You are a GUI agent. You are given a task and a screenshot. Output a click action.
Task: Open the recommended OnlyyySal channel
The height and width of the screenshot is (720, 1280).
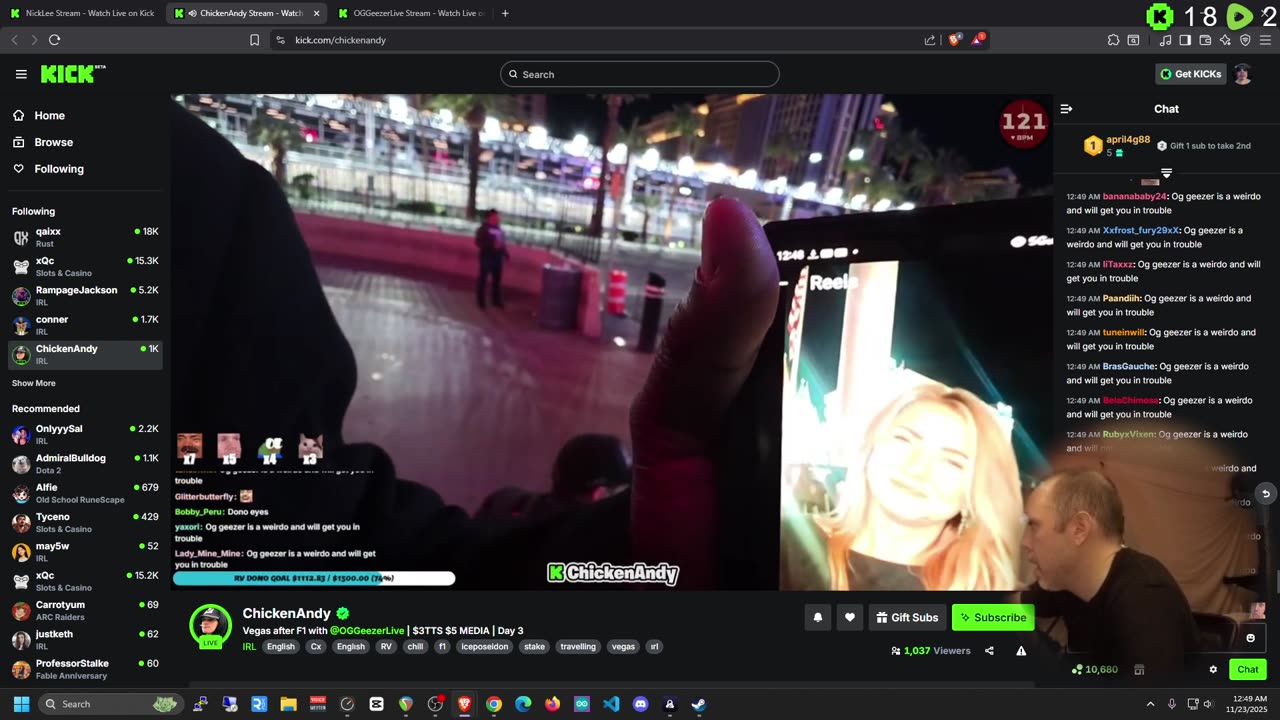[x=85, y=434]
